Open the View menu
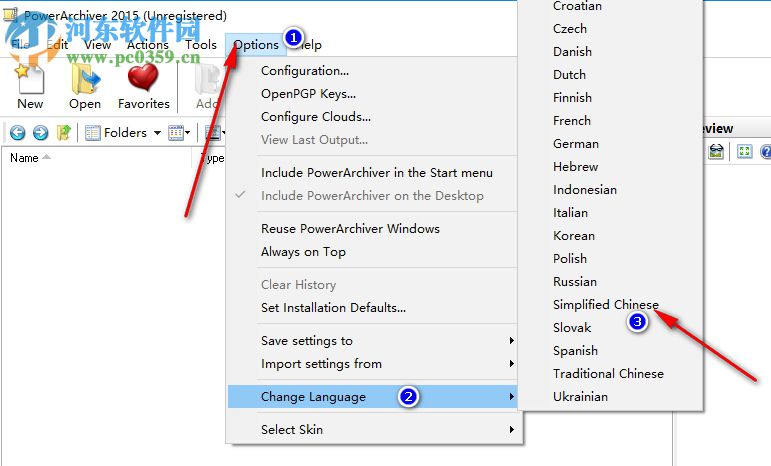771x466 pixels. (x=97, y=45)
